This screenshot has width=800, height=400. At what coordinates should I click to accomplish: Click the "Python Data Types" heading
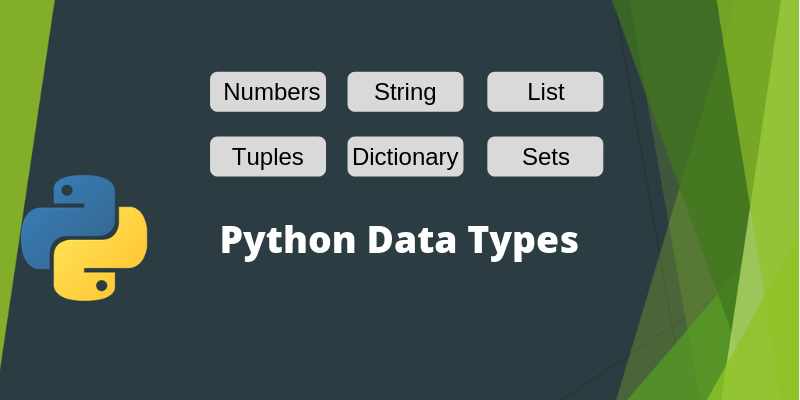click(x=399, y=242)
